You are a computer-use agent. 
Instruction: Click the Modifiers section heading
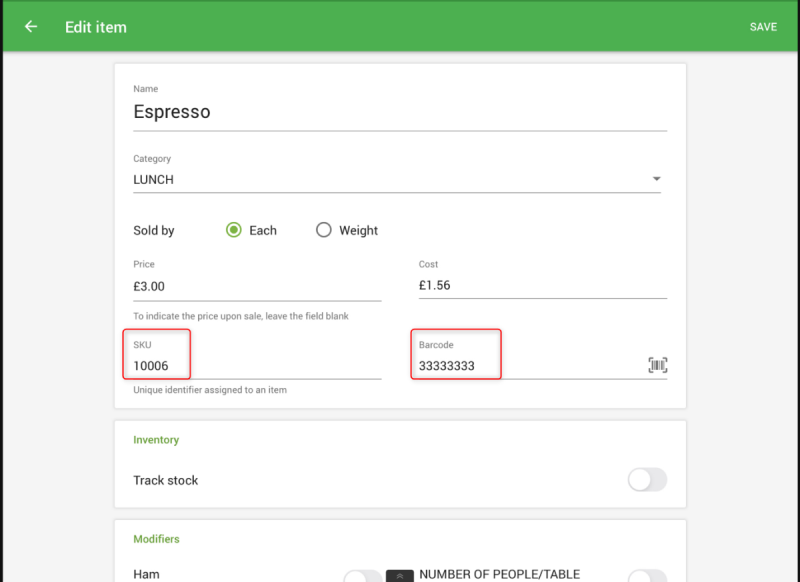click(x=156, y=539)
